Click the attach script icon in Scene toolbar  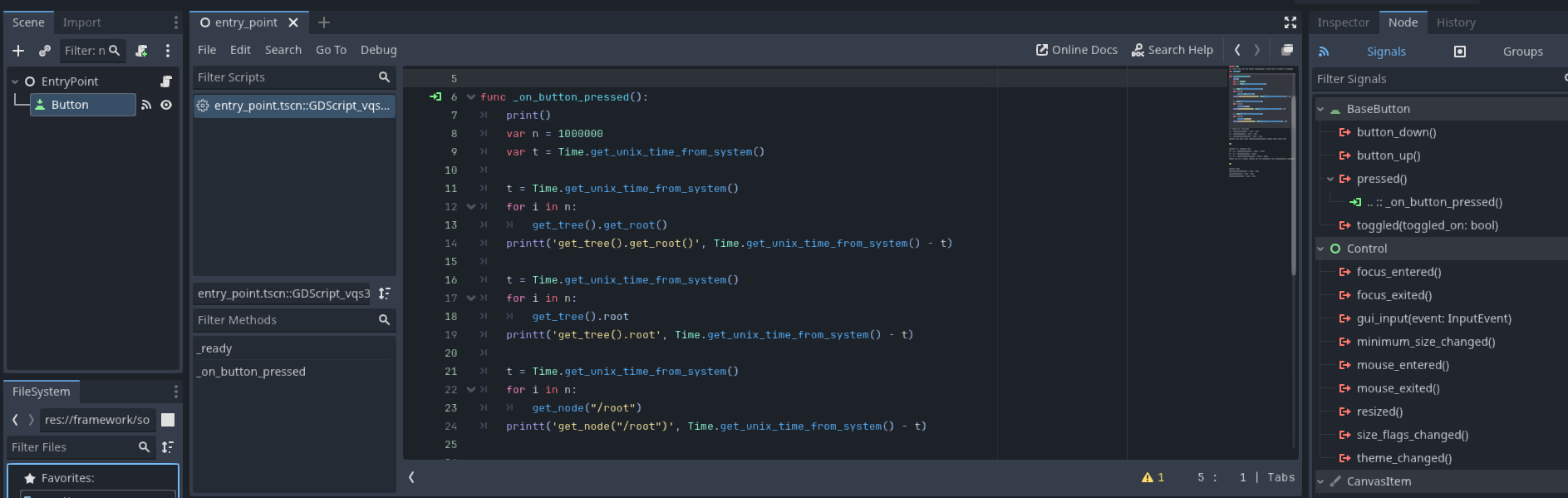pos(142,51)
